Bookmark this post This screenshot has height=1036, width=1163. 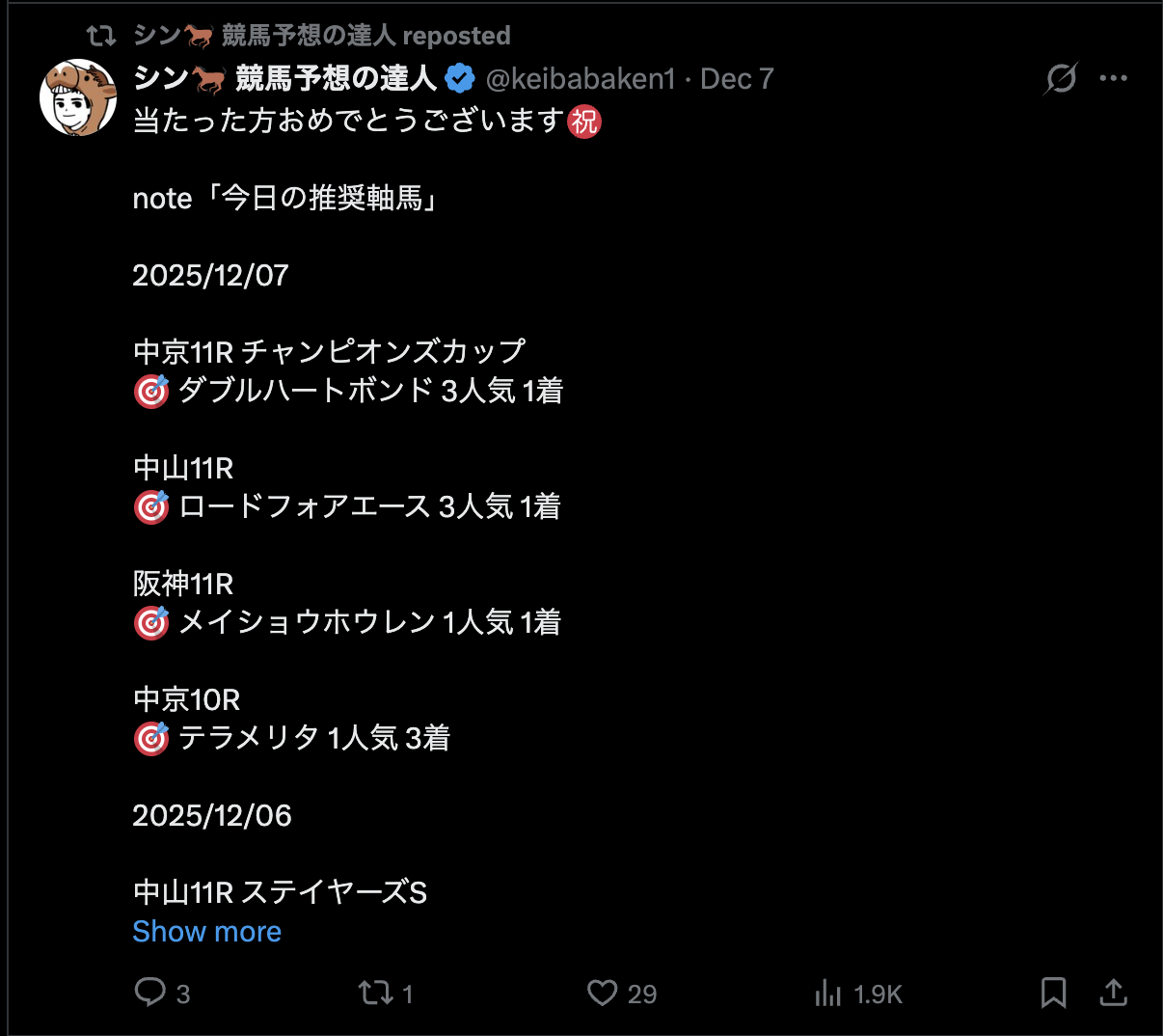1053,993
